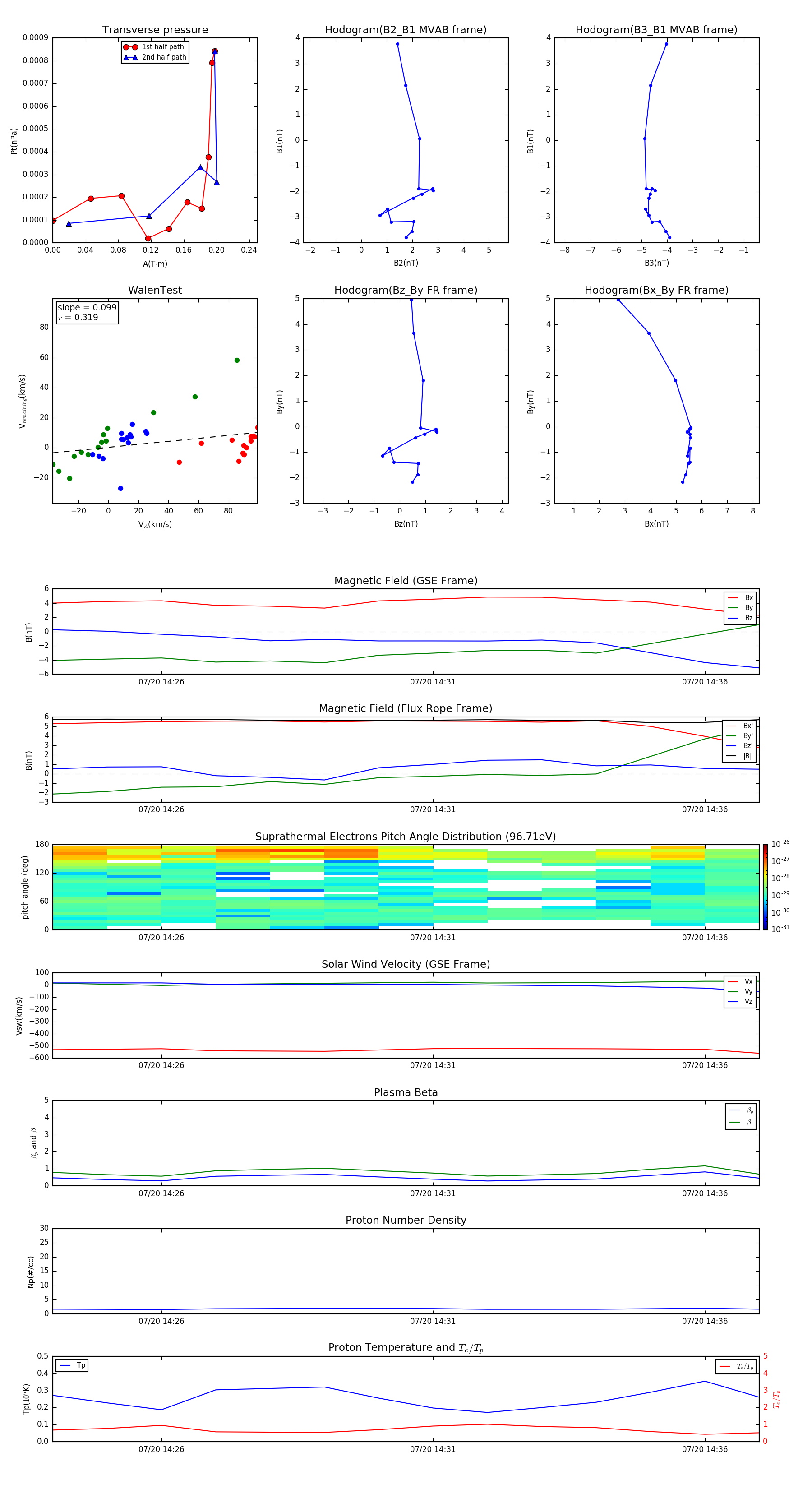This screenshot has width=812, height=1489.
Task: Click the 'WalenTest' plot title
Action: point(155,290)
